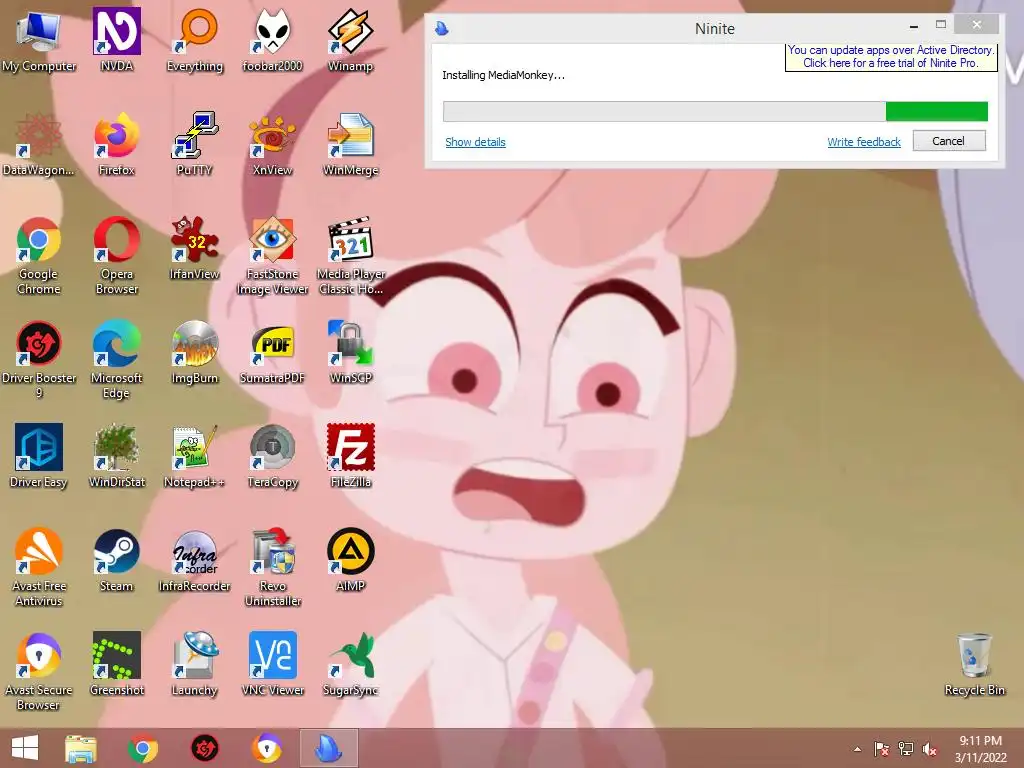Open the Windows Start button

pos(25,748)
